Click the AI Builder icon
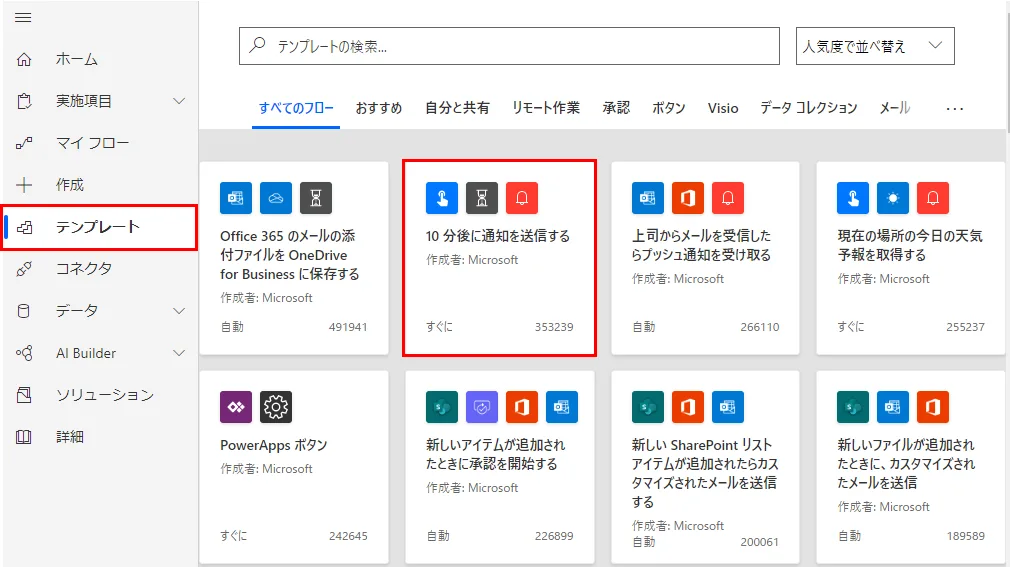The height and width of the screenshot is (567, 1010). click(x=24, y=353)
